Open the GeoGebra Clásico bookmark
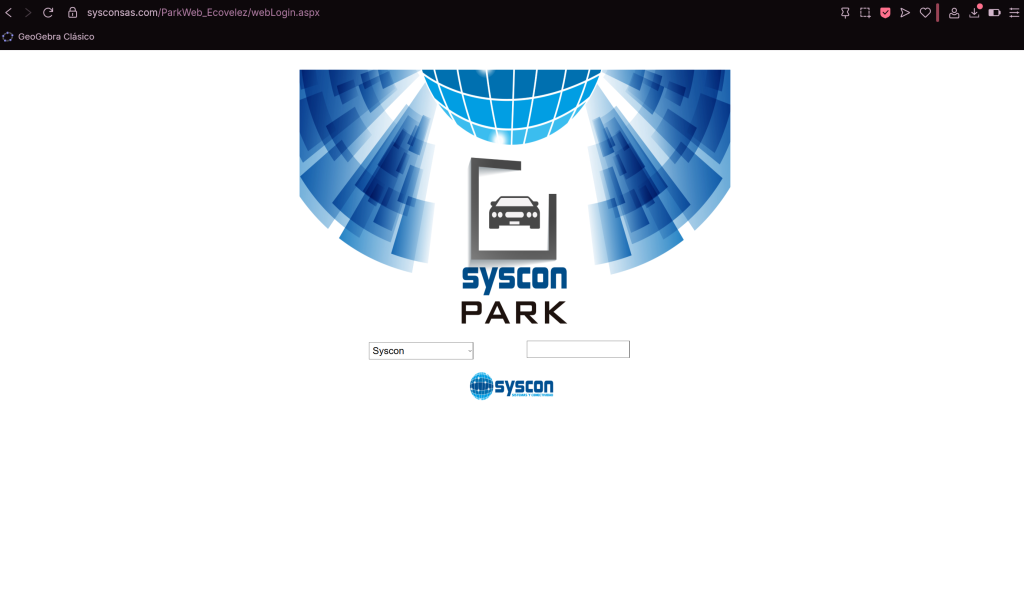1024x597 pixels. pos(48,37)
